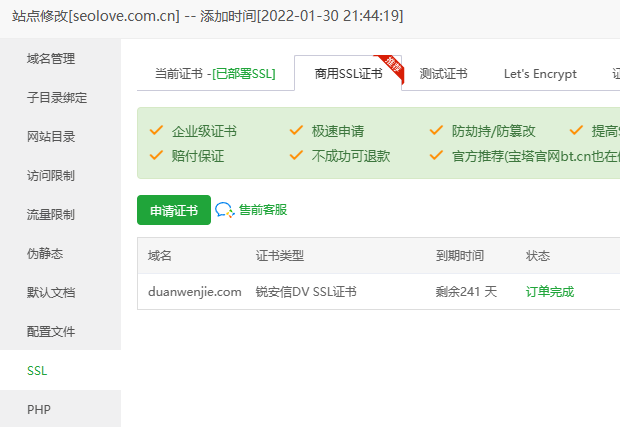Click the checkmark beside 防劫持/防篡改
620x427 pixels.
(x=436, y=130)
